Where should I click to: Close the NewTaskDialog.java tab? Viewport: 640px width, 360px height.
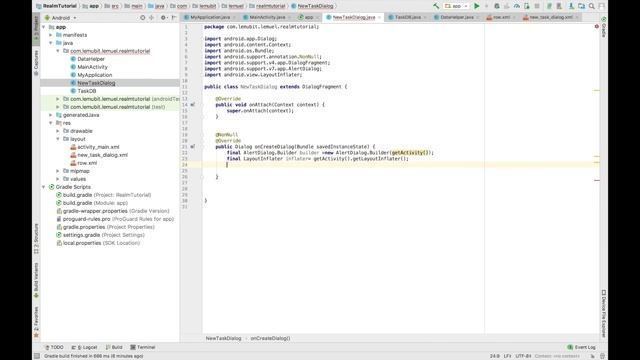click(x=379, y=18)
